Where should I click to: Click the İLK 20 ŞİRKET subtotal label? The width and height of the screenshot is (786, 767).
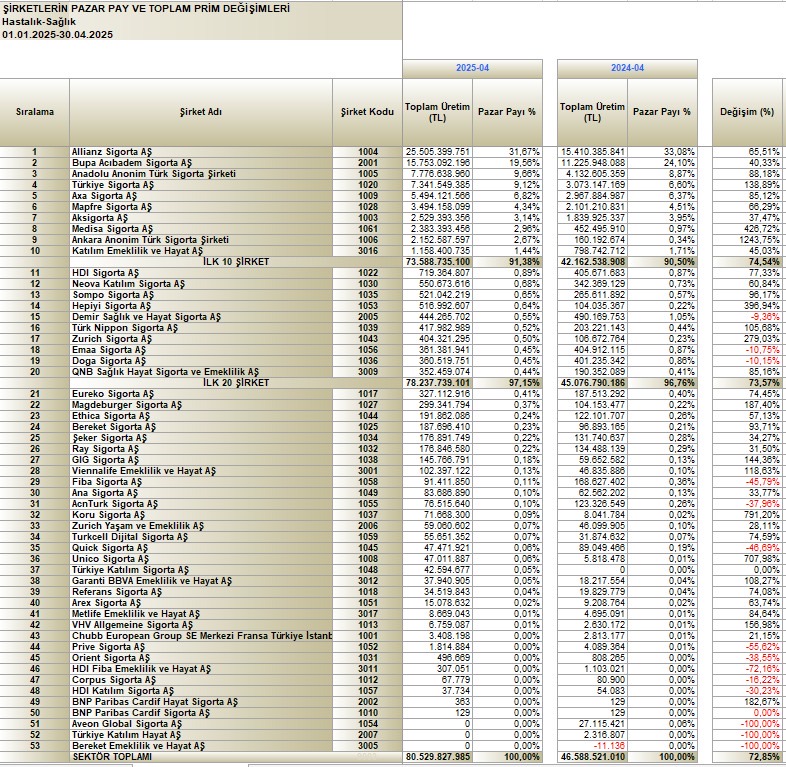236,384
